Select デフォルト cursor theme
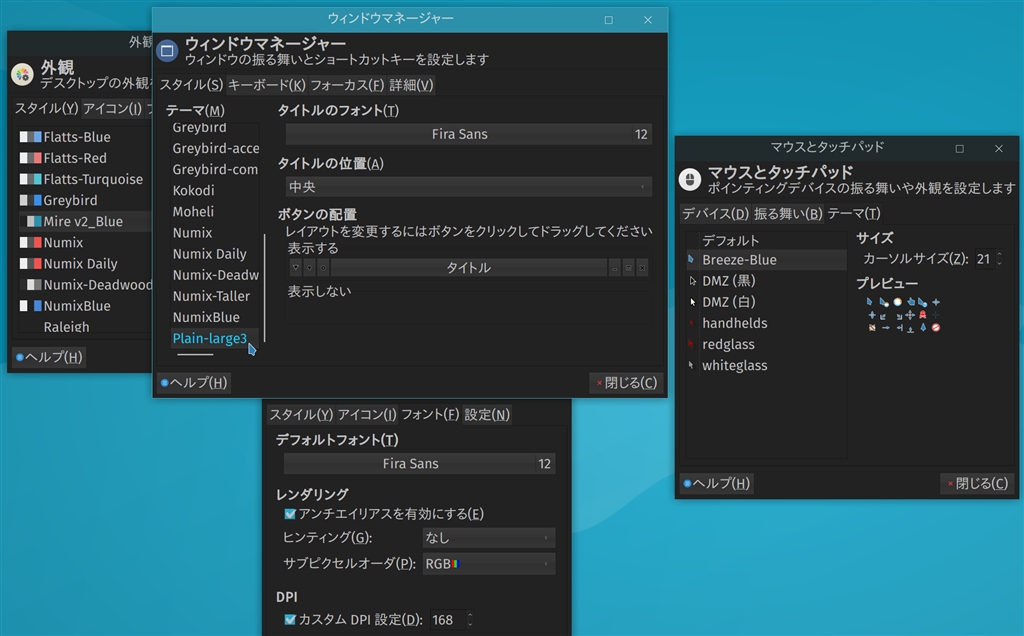The image size is (1024, 636). [x=731, y=240]
